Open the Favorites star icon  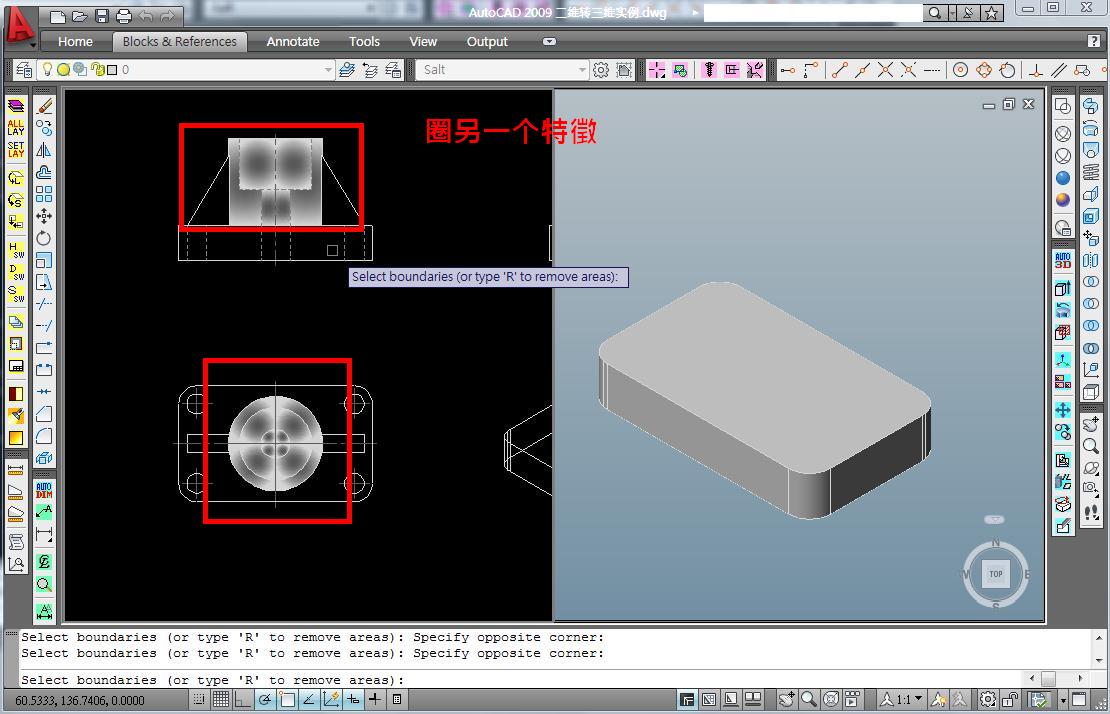coord(992,13)
